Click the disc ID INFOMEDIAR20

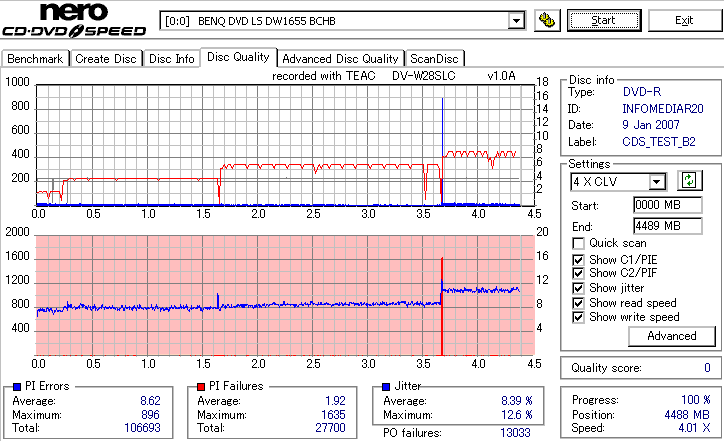tap(663, 109)
